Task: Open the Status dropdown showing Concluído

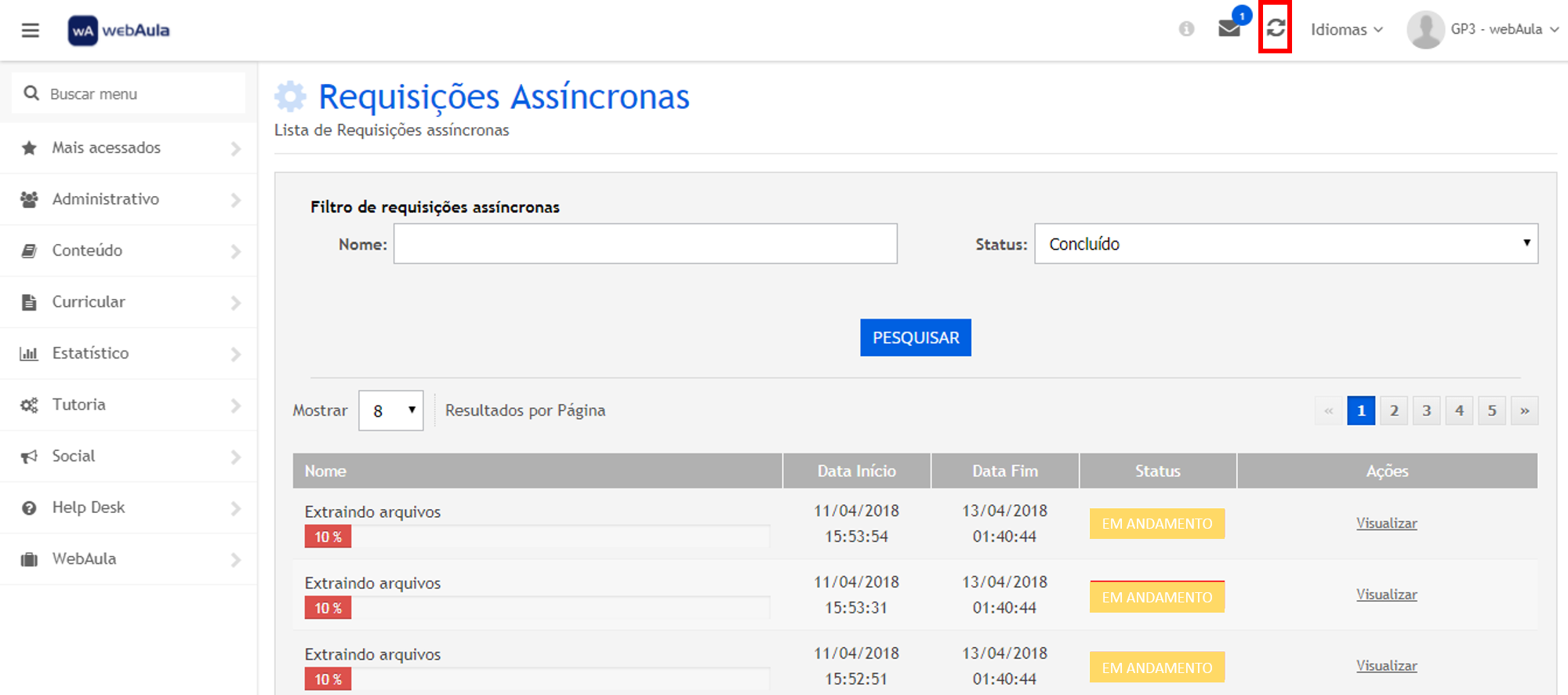Action: click(1286, 244)
